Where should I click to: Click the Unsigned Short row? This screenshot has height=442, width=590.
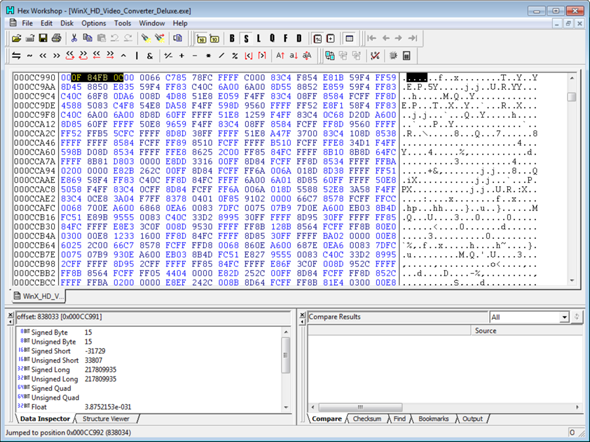tap(150, 360)
